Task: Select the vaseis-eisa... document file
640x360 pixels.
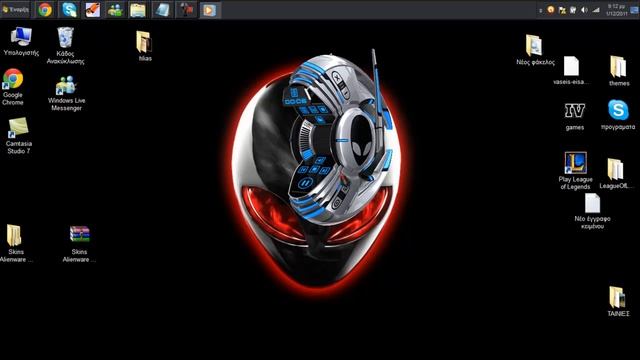Action: click(x=571, y=71)
